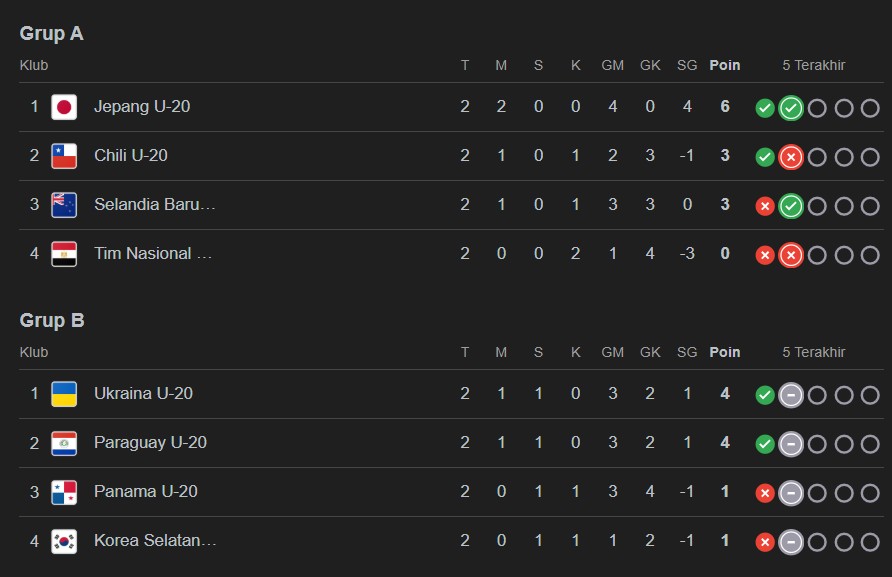Click the Japan flag icon
This screenshot has height=577, width=892.
[x=64, y=107]
